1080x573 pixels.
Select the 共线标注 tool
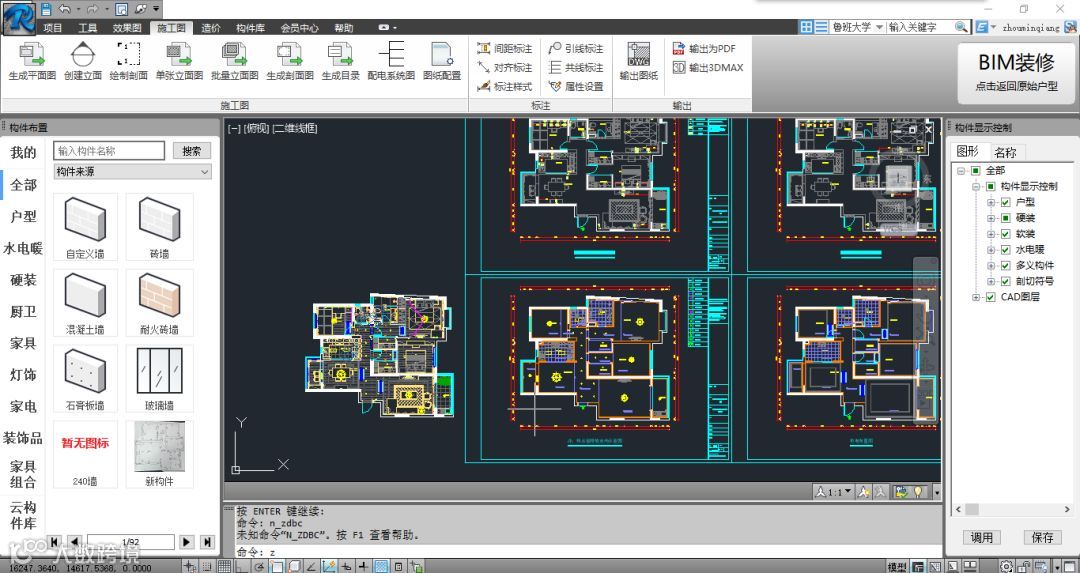pos(576,67)
